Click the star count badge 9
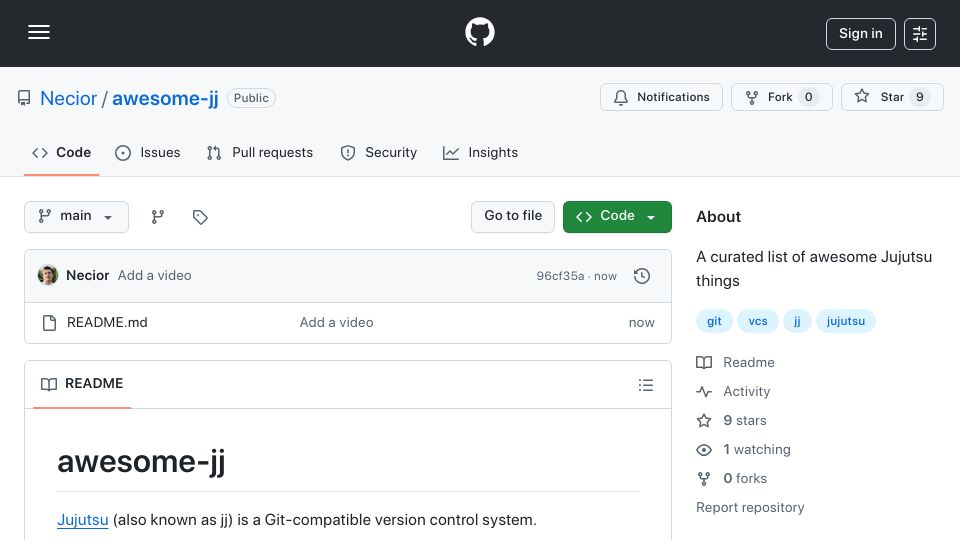960x540 pixels. click(920, 97)
